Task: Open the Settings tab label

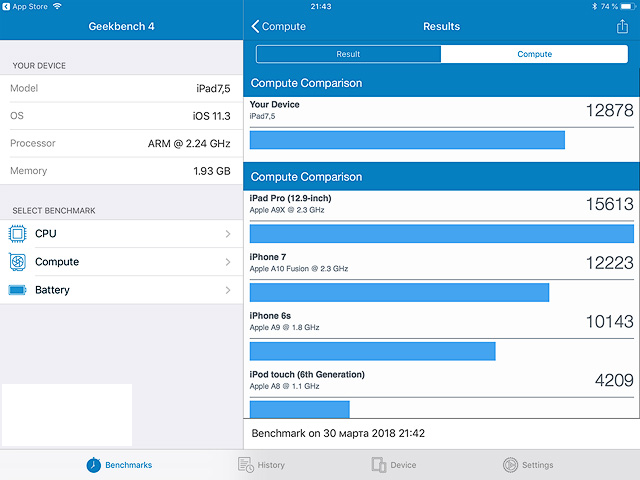Action: pos(538,465)
